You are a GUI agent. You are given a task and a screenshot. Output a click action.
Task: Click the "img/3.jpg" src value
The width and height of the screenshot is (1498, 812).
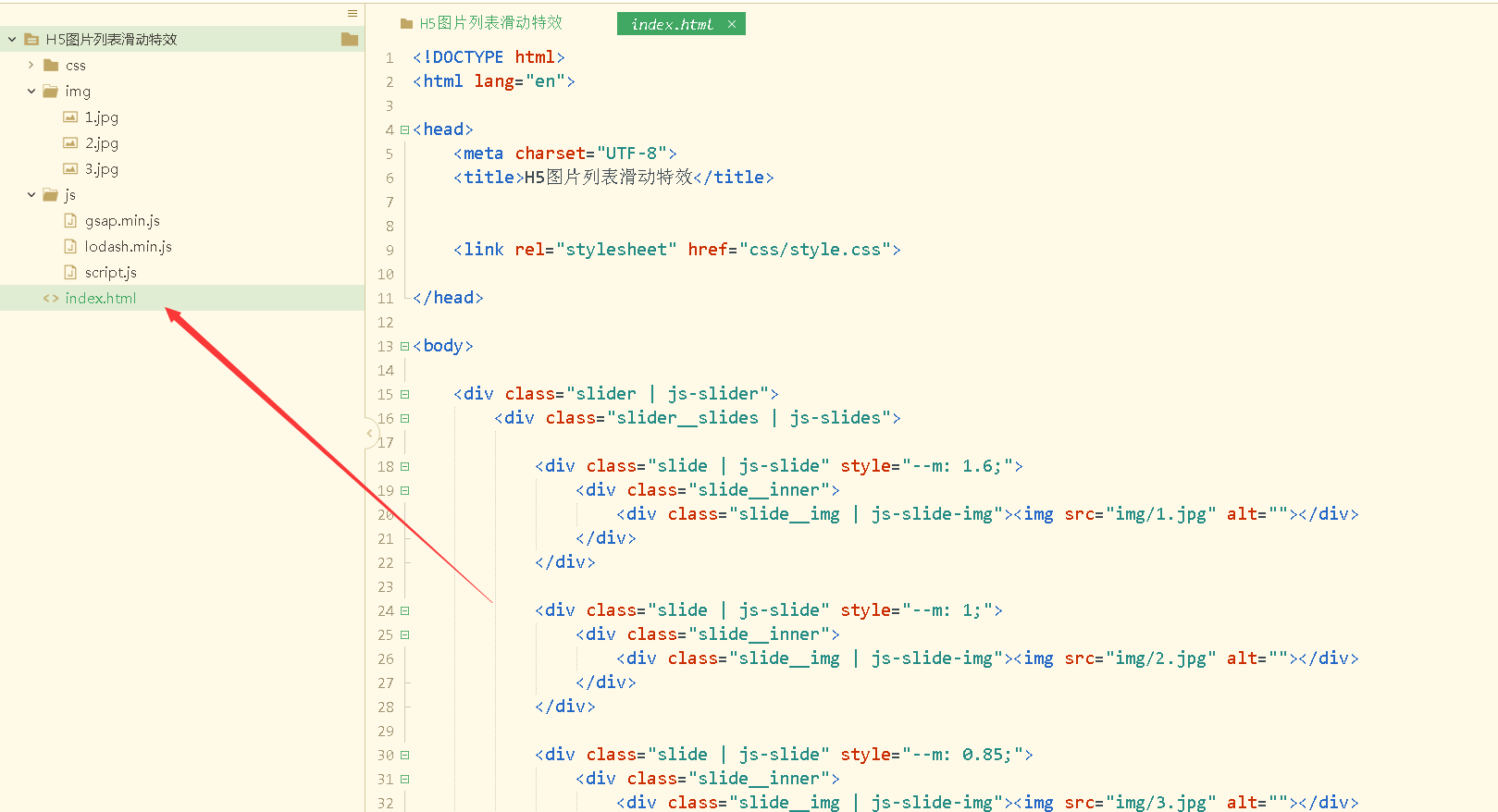point(1161,803)
